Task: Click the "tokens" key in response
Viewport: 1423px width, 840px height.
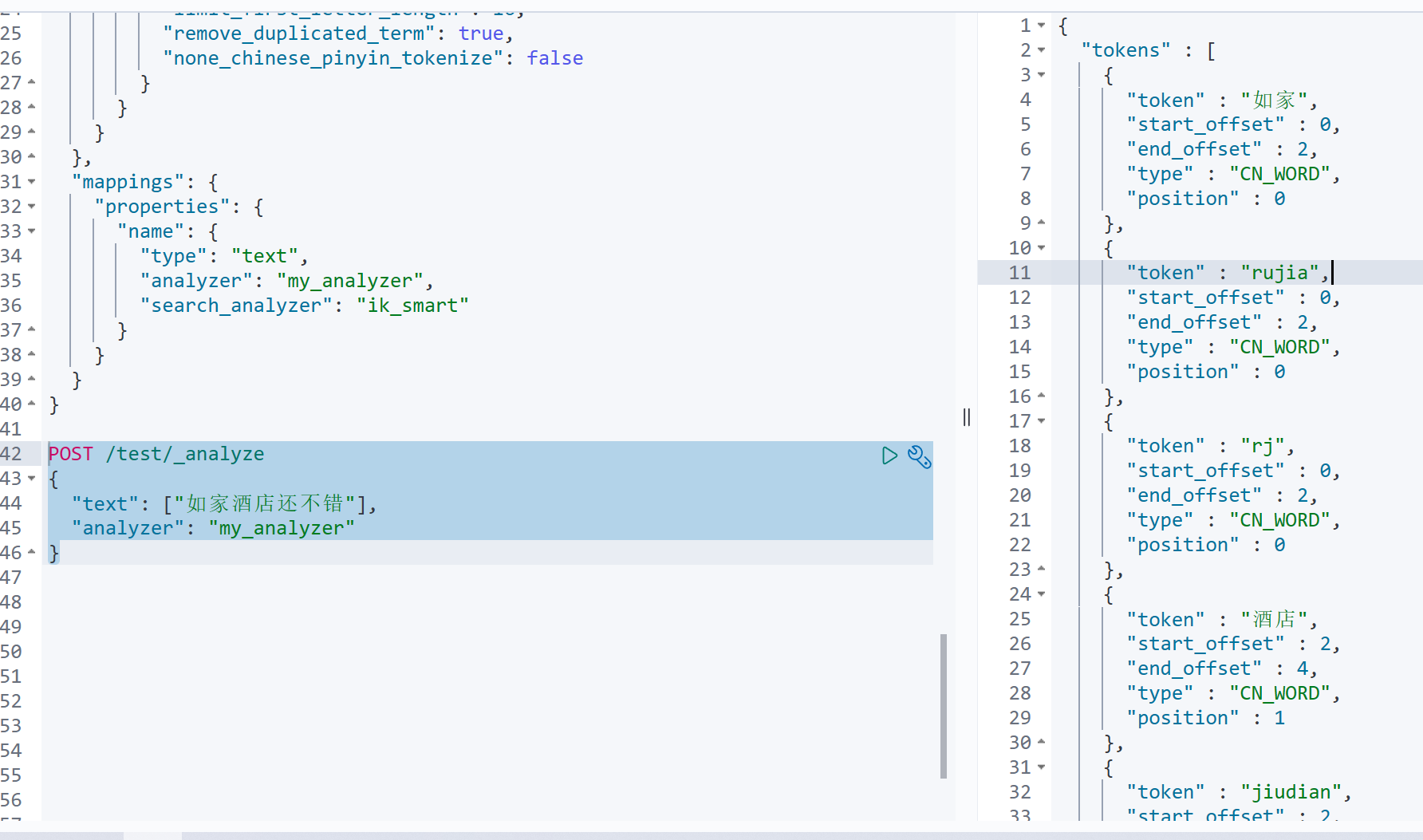Action: (x=1126, y=50)
